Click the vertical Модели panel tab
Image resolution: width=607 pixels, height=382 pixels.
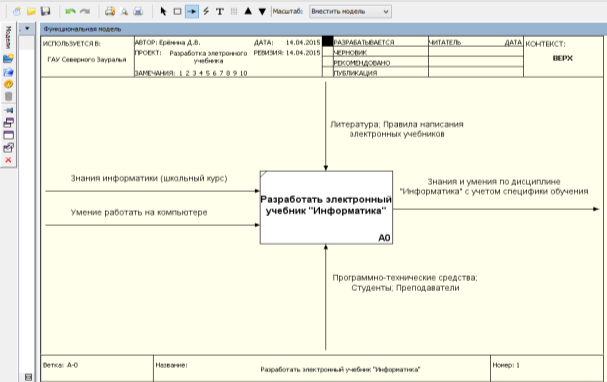point(9,38)
